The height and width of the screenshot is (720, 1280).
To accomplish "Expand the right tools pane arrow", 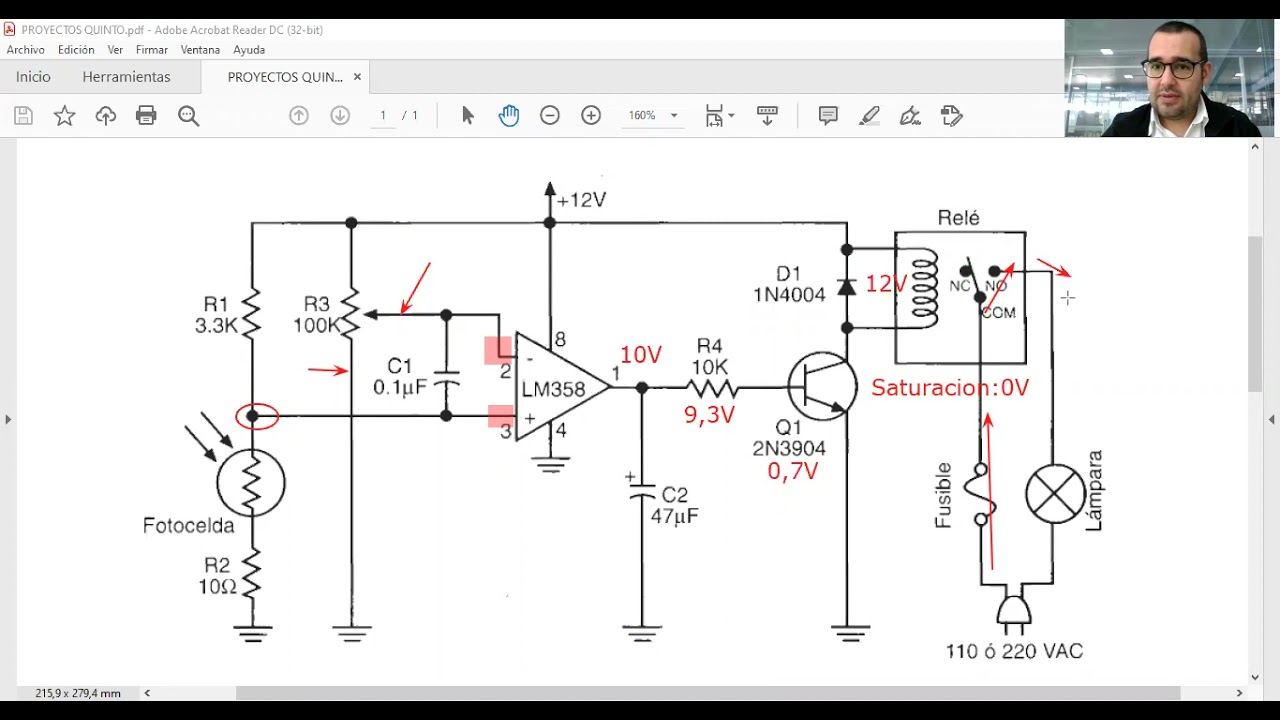I will point(1272,419).
